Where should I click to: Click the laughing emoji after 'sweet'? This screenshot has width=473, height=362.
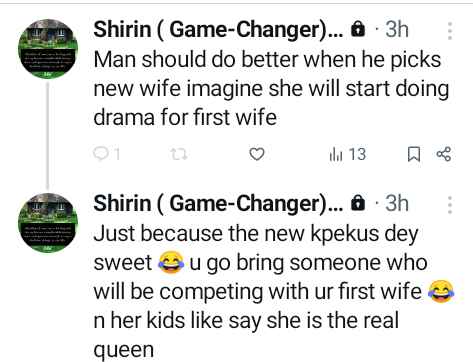171,263
